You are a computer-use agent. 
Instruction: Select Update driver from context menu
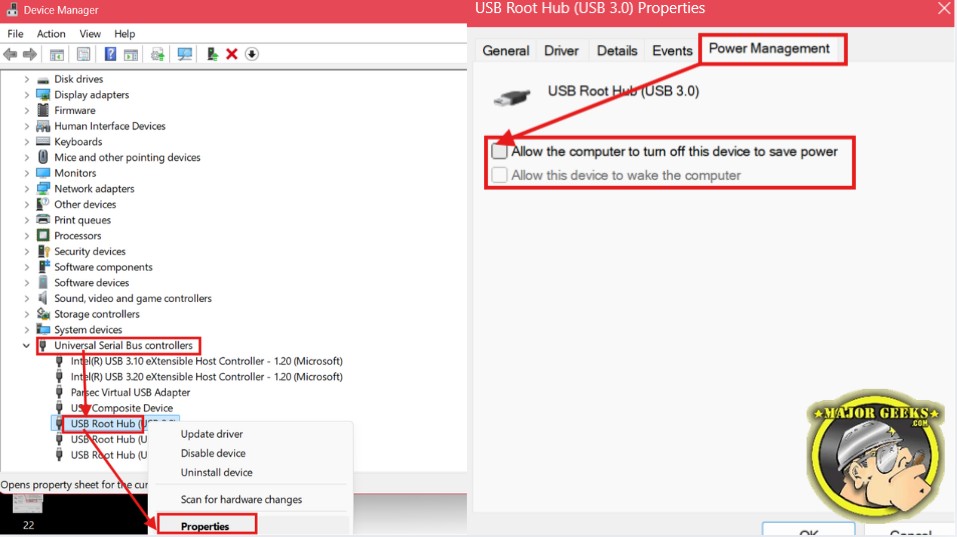click(212, 434)
